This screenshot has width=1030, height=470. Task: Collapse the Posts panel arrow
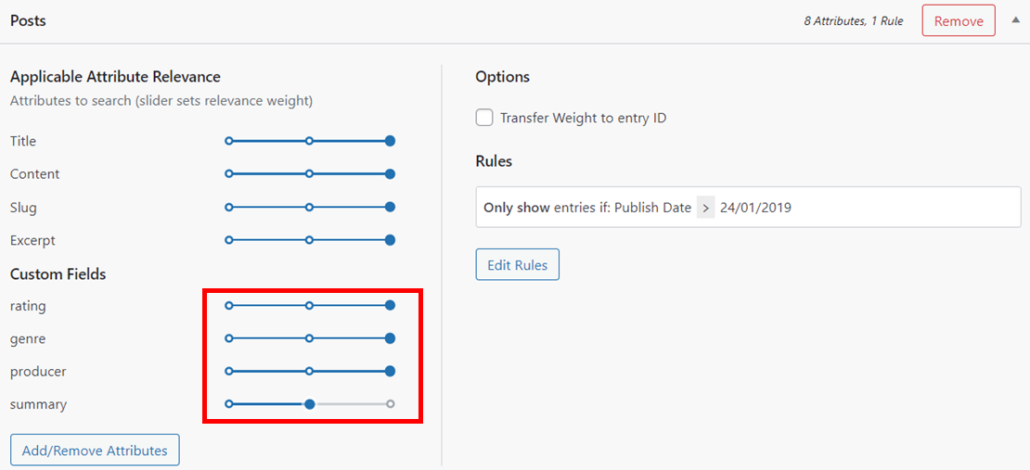point(1015,20)
